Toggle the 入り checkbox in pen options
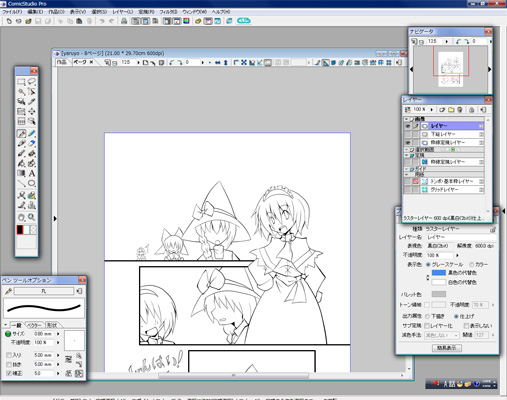Image resolution: width=507 pixels, height=400 pixels. point(9,355)
